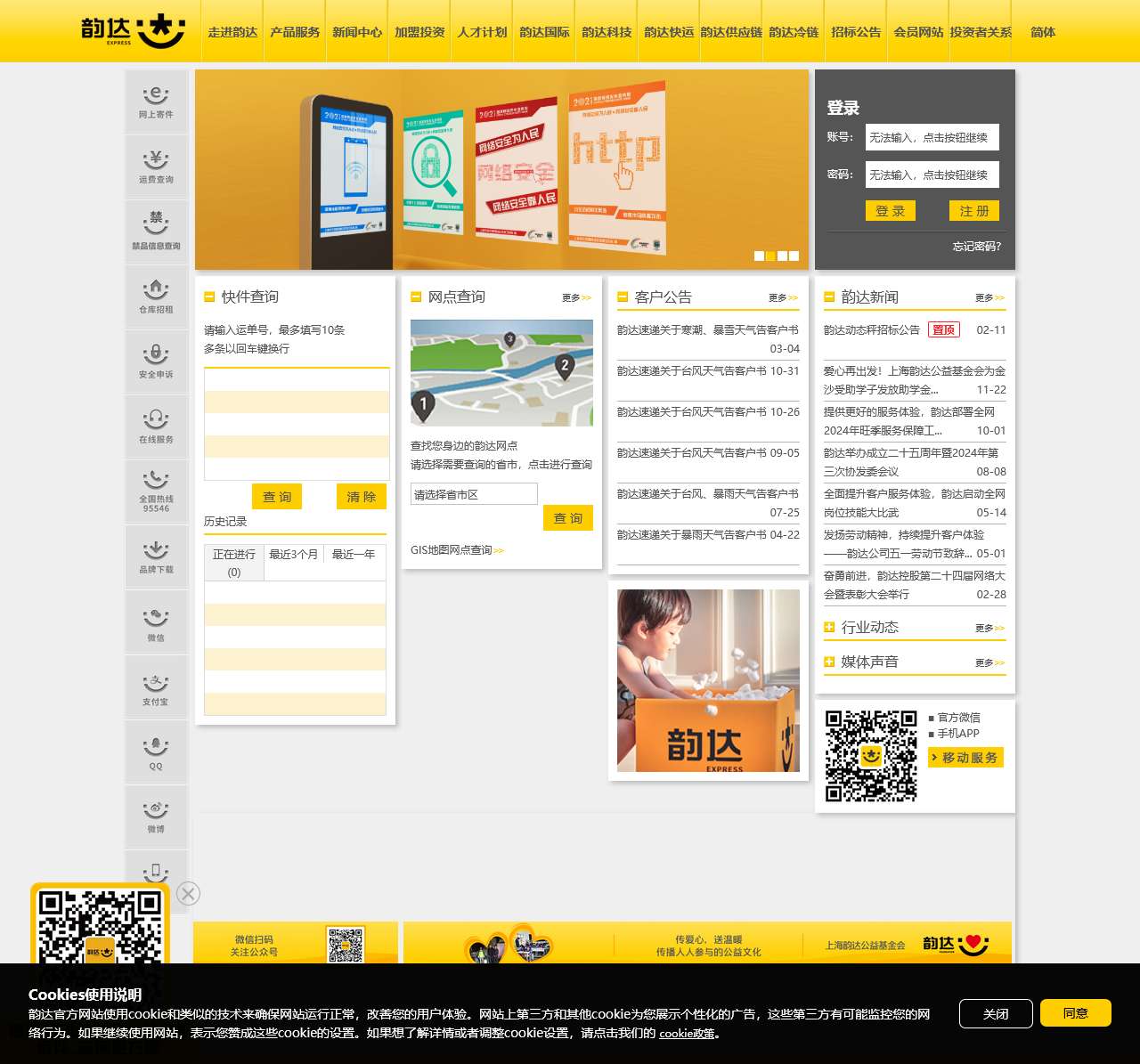The height and width of the screenshot is (1064, 1140).
Task: Click the 登录 button
Action: click(891, 210)
